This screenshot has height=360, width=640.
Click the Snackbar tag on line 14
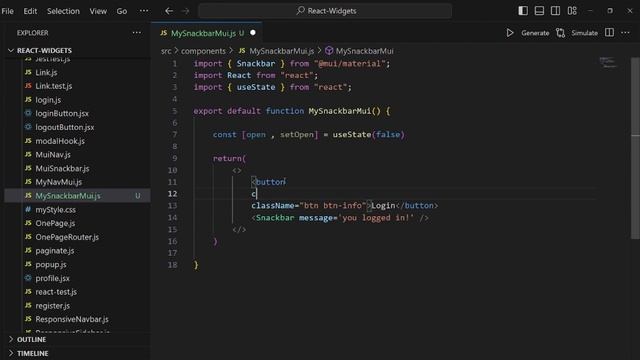tap(275, 218)
